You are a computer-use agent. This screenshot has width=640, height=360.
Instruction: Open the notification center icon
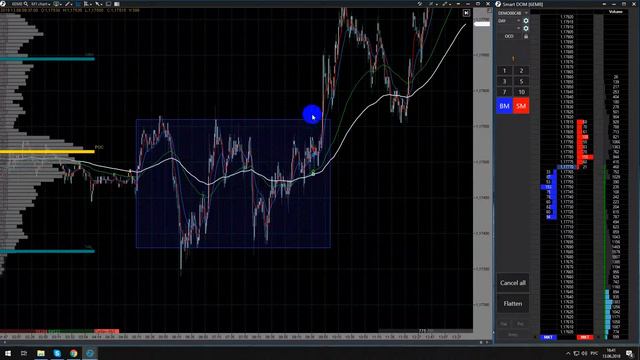coord(629,353)
